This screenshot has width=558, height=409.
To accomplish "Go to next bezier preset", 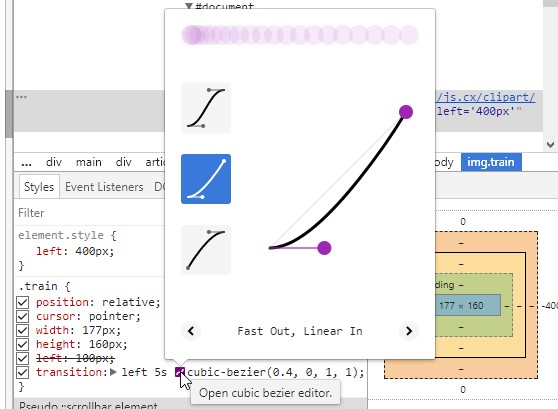I will (409, 331).
